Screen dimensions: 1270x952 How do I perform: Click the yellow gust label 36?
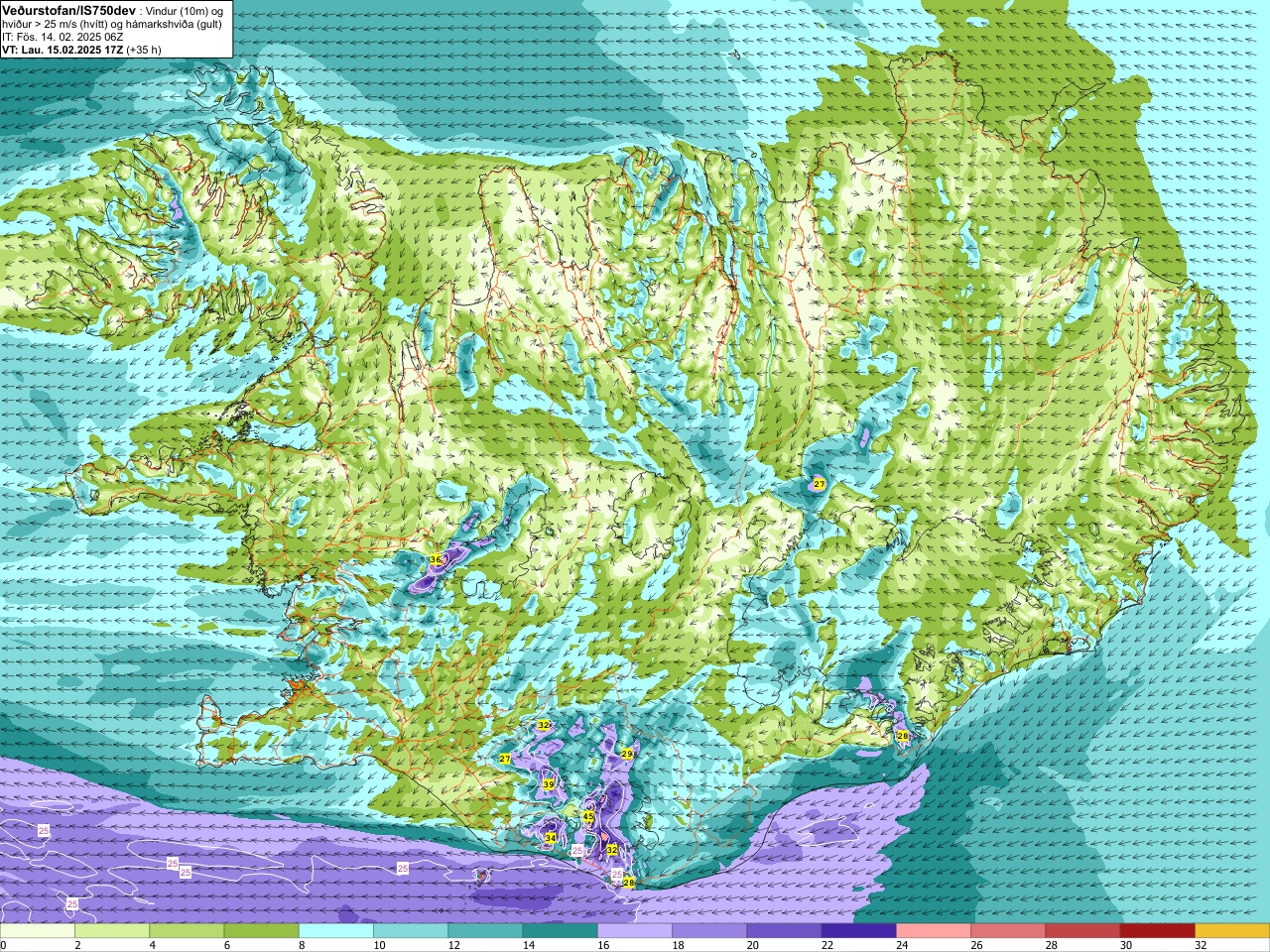click(436, 560)
